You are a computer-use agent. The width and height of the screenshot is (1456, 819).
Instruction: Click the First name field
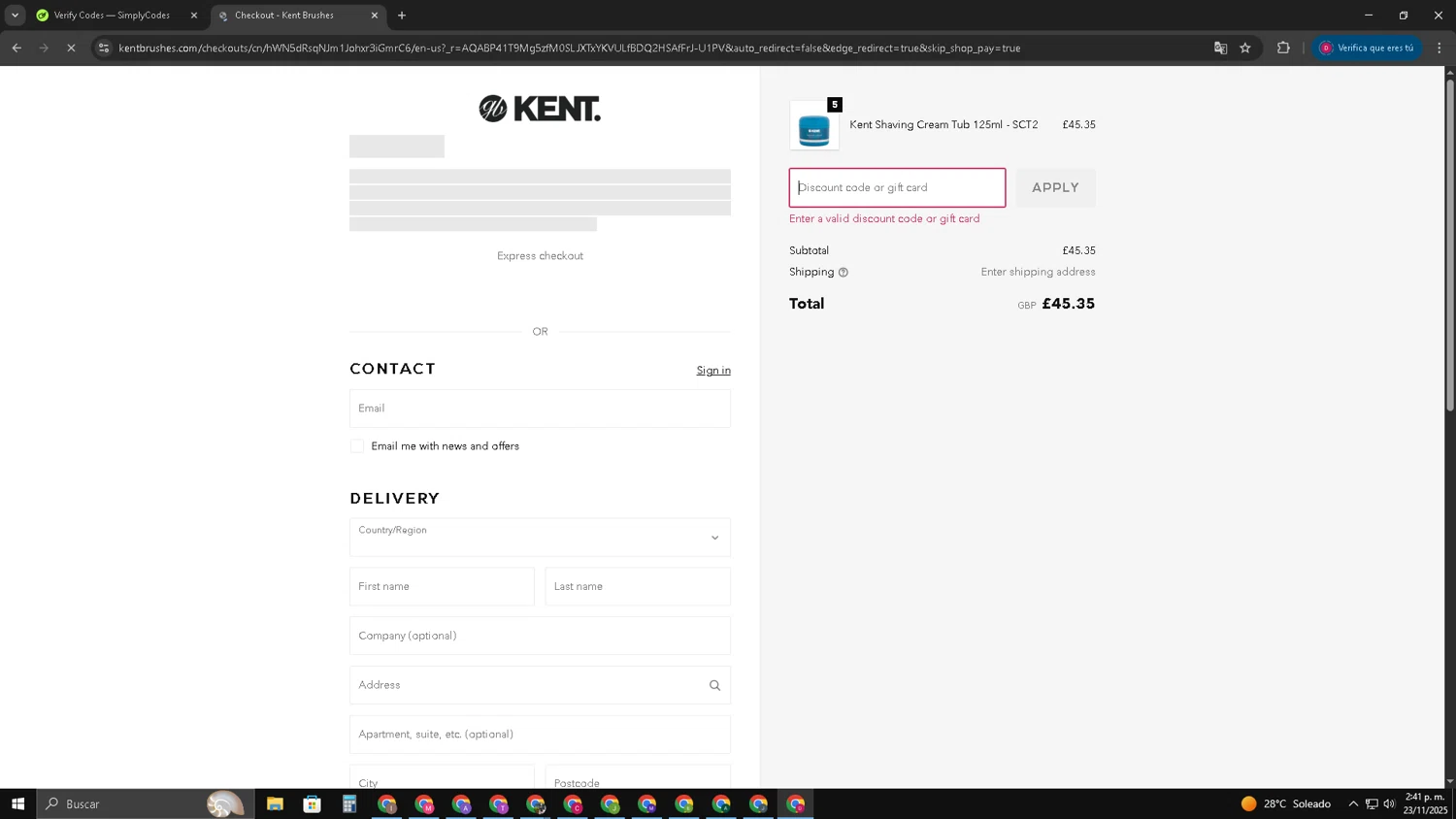tap(442, 586)
